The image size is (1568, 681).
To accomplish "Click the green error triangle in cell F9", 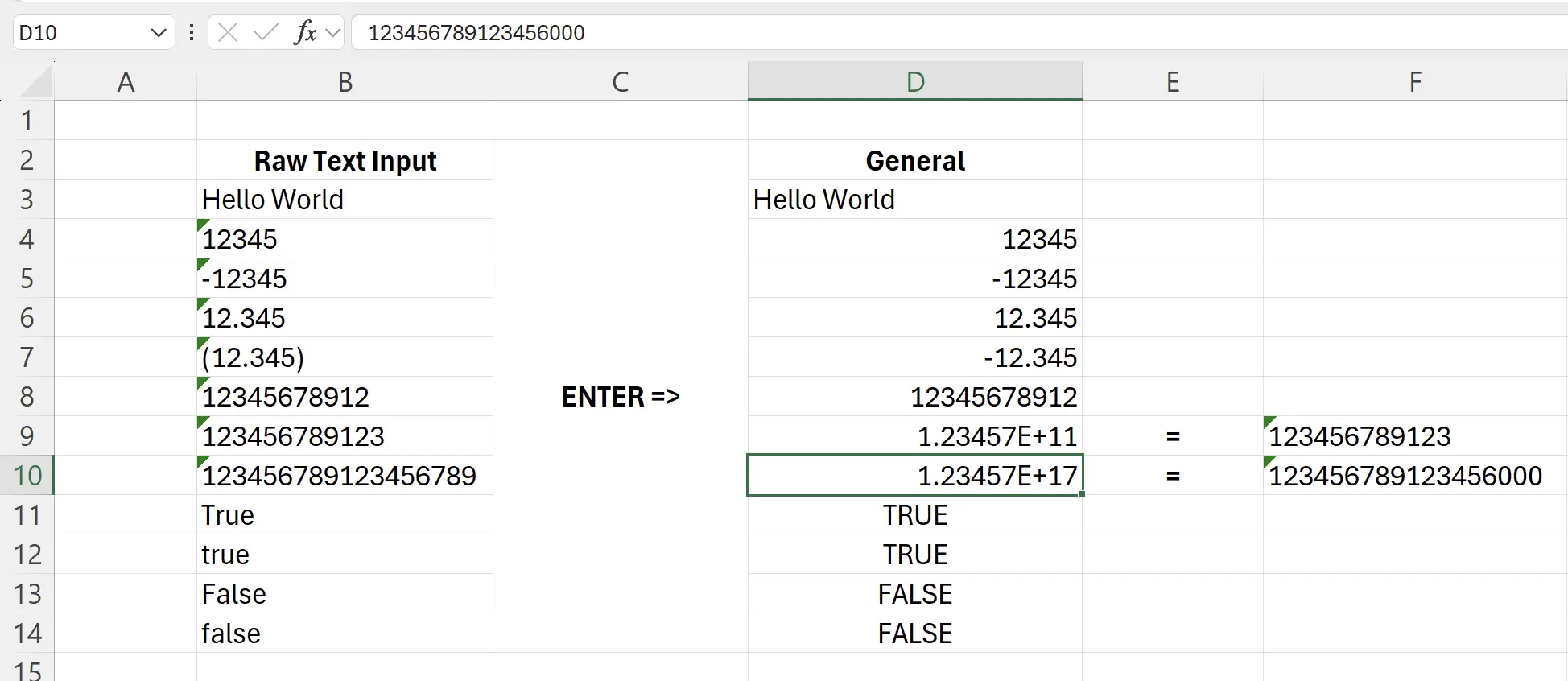I will pos(1269,422).
